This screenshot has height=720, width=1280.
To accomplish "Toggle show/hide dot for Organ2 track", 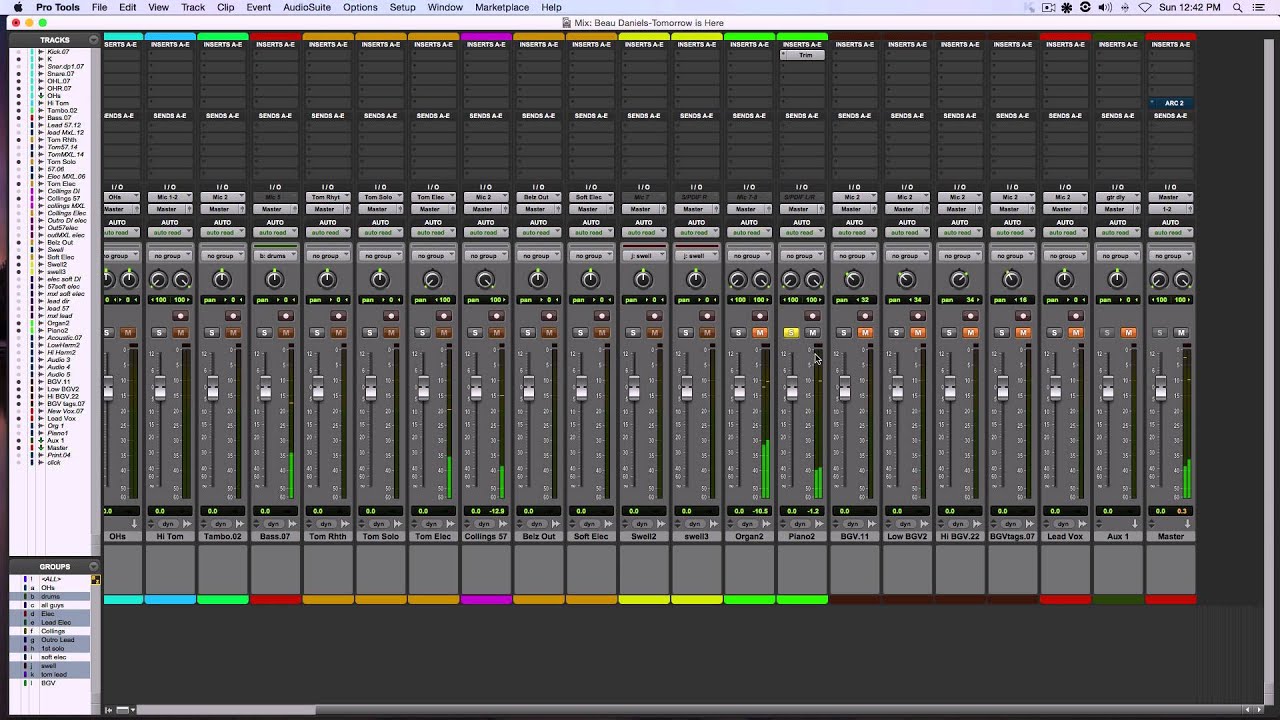I will pyautogui.click(x=19, y=323).
